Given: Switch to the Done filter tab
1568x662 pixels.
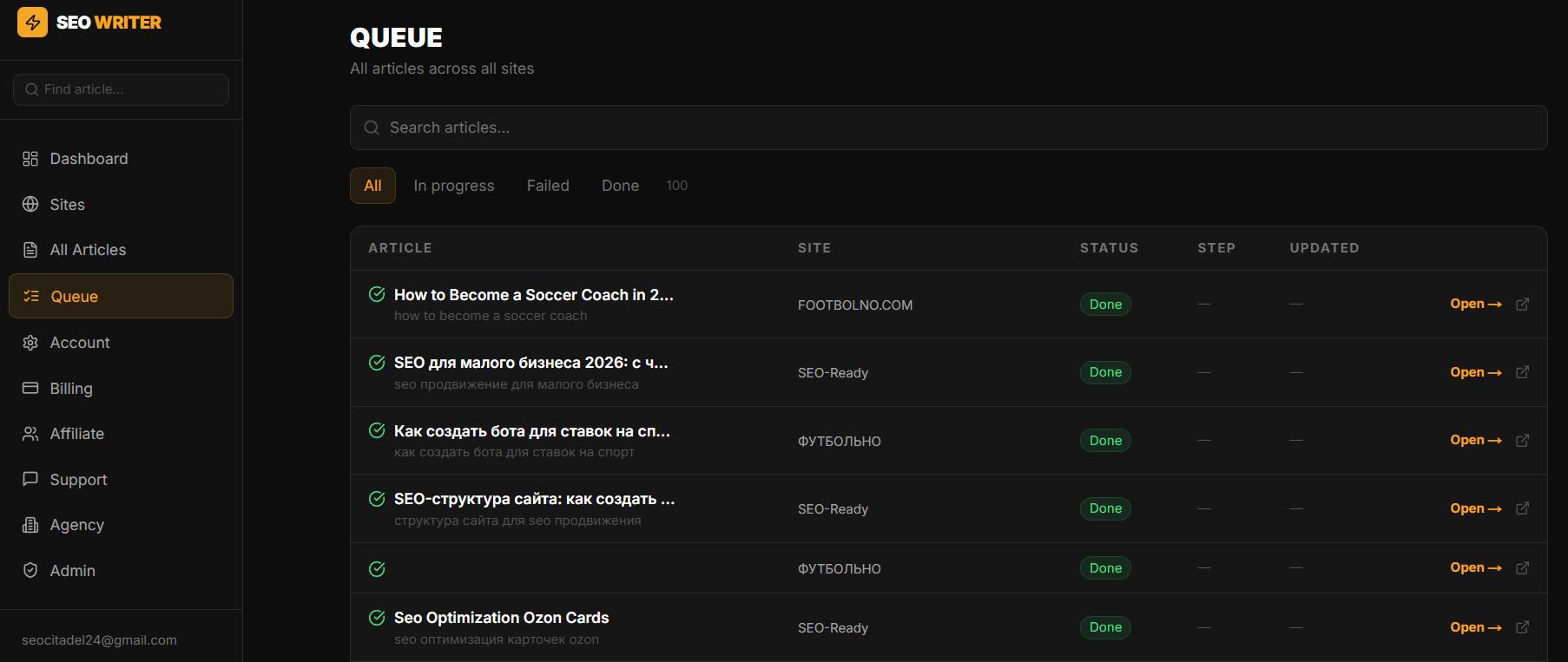Looking at the screenshot, I should pyautogui.click(x=620, y=186).
